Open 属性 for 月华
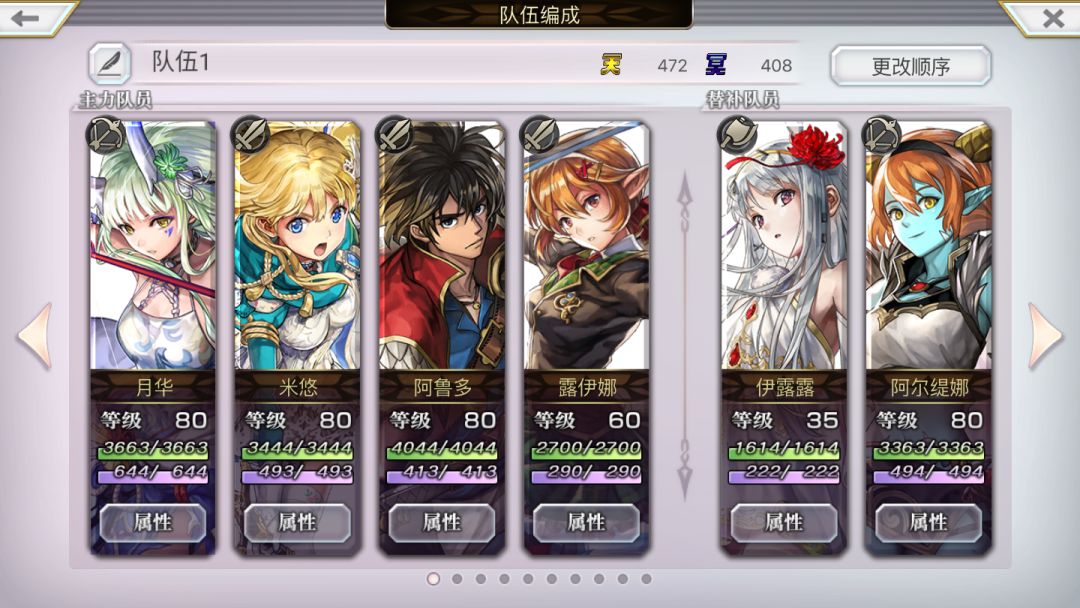 152,523
